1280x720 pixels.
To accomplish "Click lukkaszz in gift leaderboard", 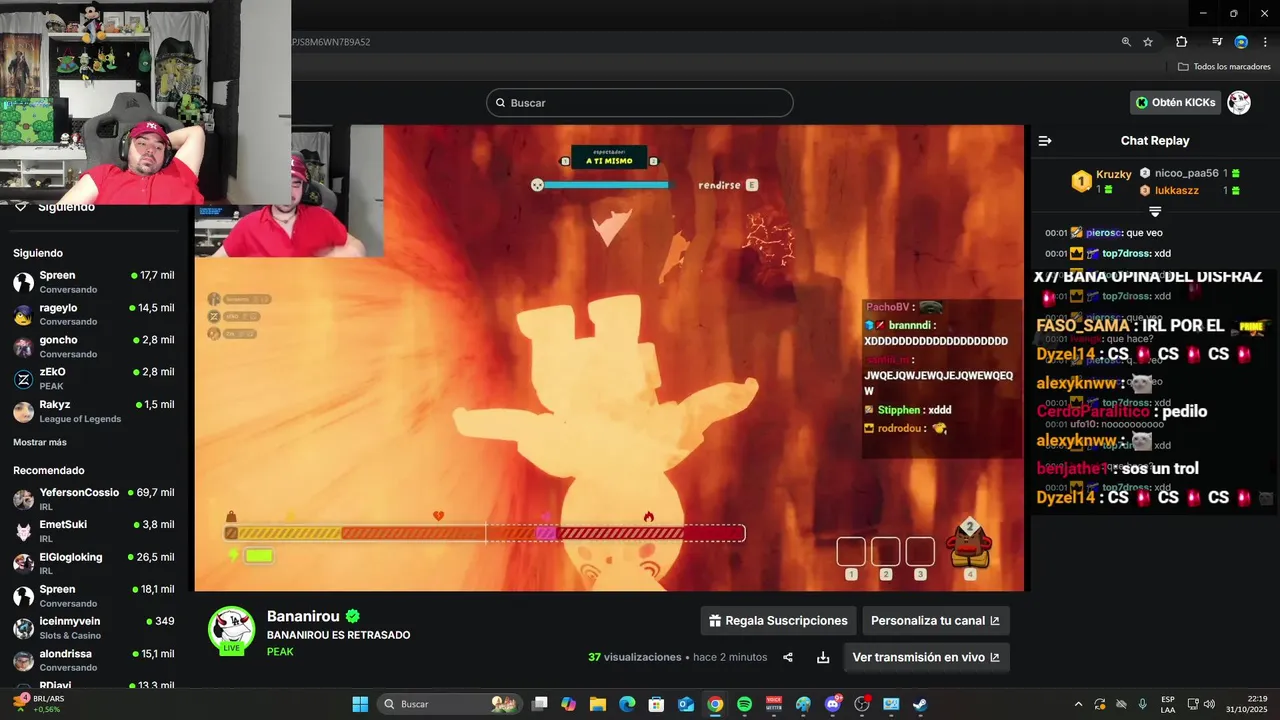I will [x=1176, y=190].
